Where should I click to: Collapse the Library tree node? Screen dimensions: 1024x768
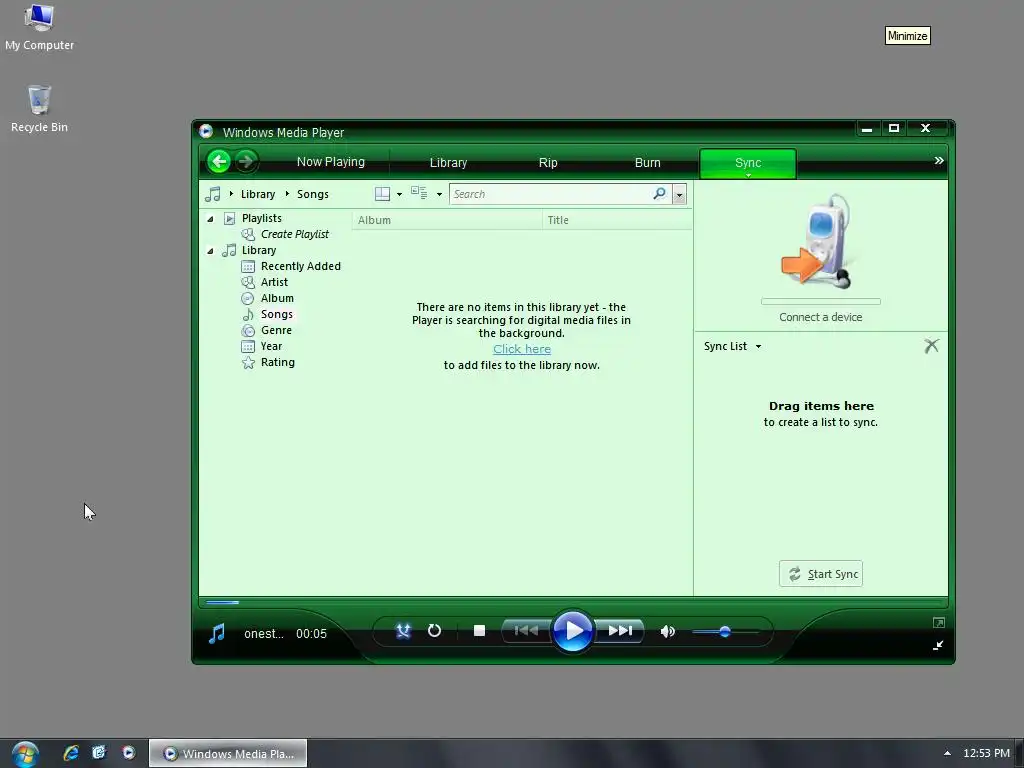pyautogui.click(x=210, y=251)
